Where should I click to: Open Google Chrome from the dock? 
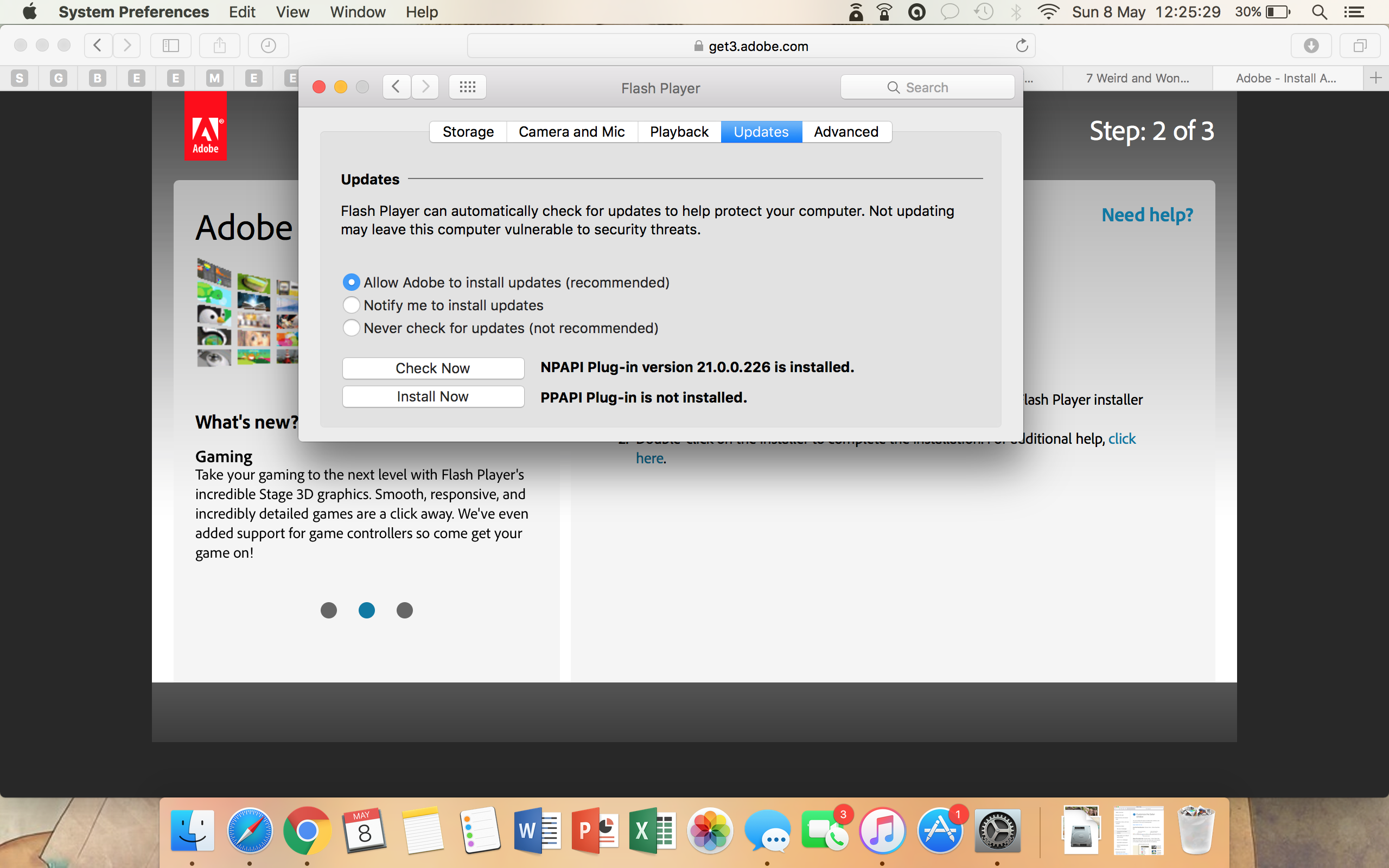pos(307,830)
